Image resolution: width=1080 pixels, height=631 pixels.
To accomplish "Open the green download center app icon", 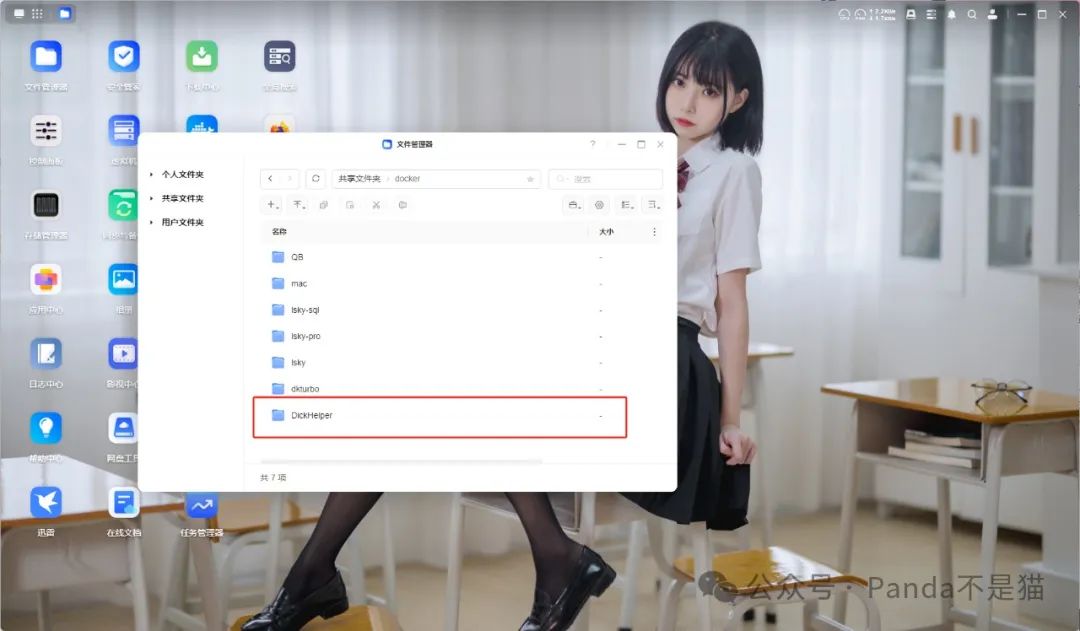I will tap(202, 56).
